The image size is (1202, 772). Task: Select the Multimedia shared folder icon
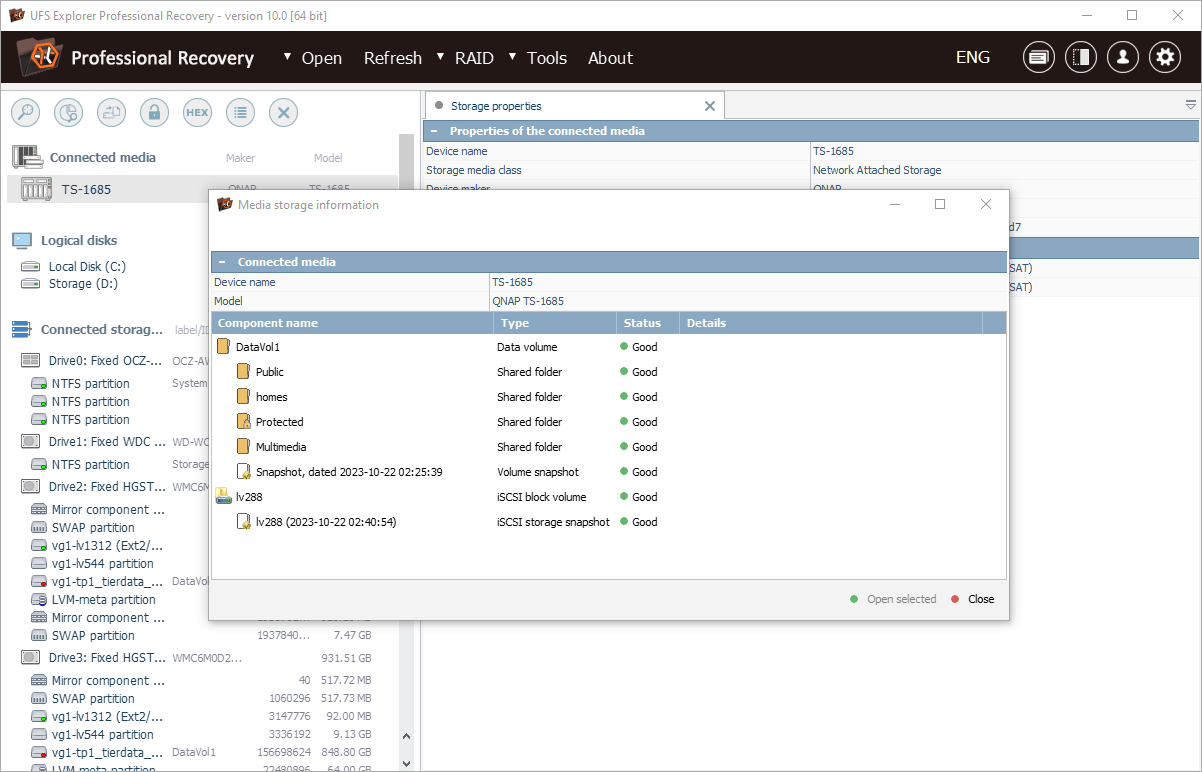243,447
